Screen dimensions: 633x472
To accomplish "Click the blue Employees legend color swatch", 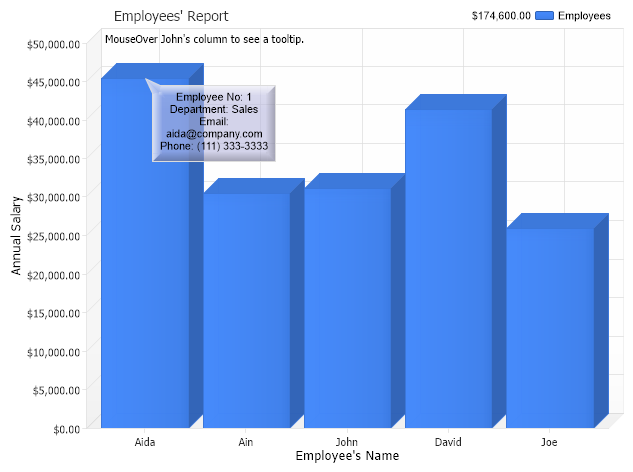I will tap(545, 16).
